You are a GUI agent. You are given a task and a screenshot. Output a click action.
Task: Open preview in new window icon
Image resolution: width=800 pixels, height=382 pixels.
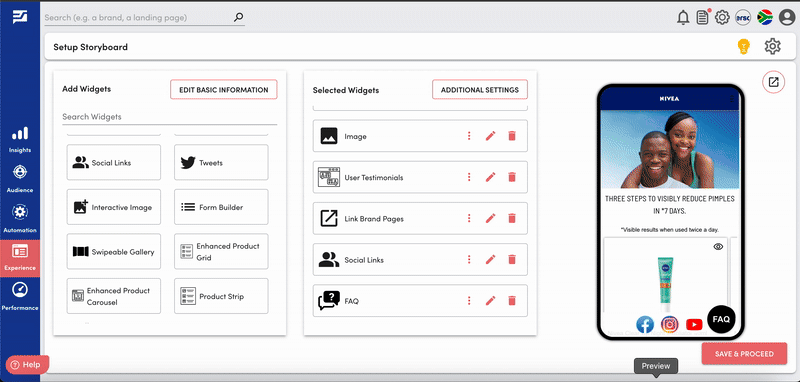[x=773, y=82]
